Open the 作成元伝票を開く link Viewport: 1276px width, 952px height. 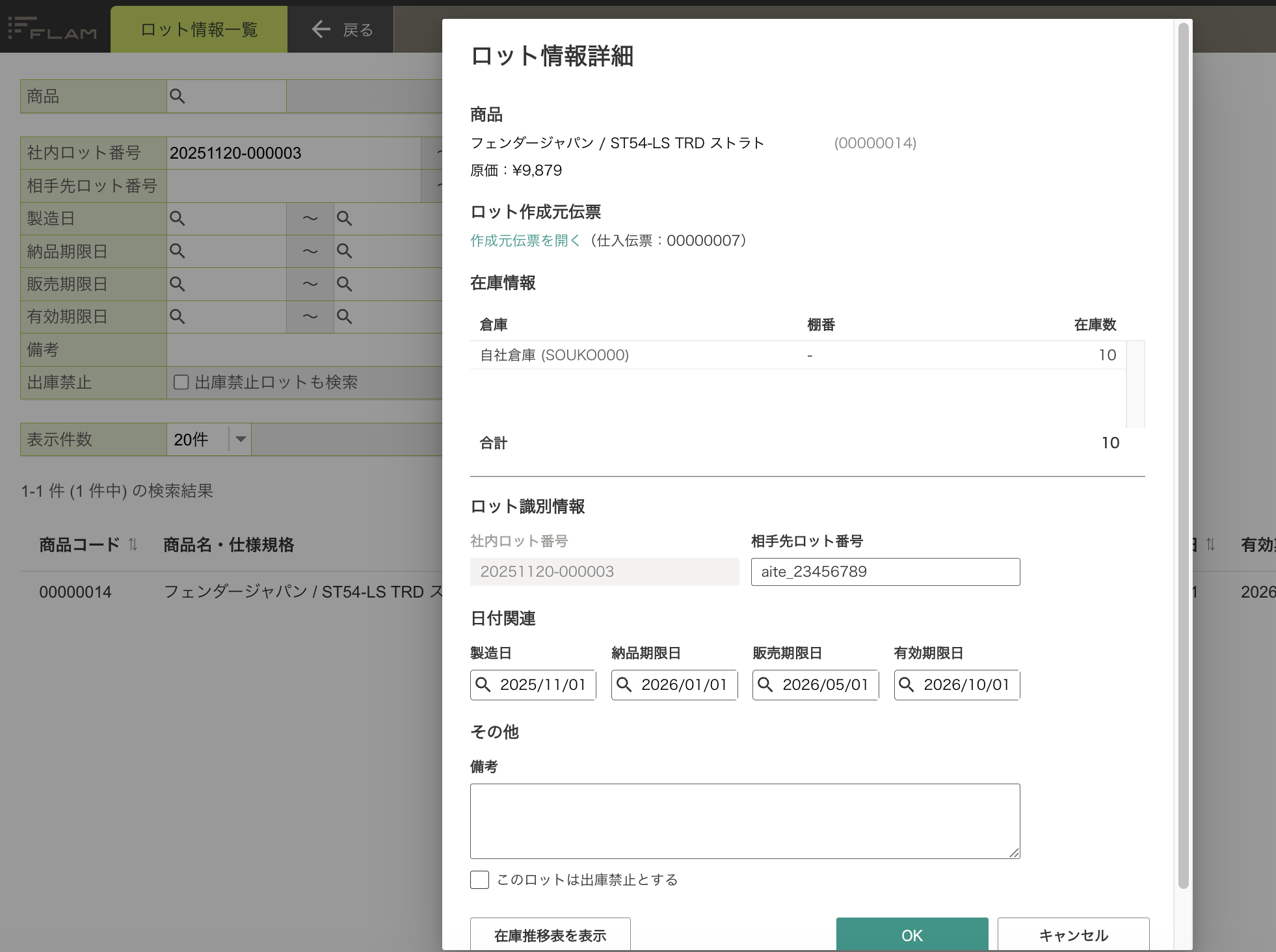click(x=525, y=241)
